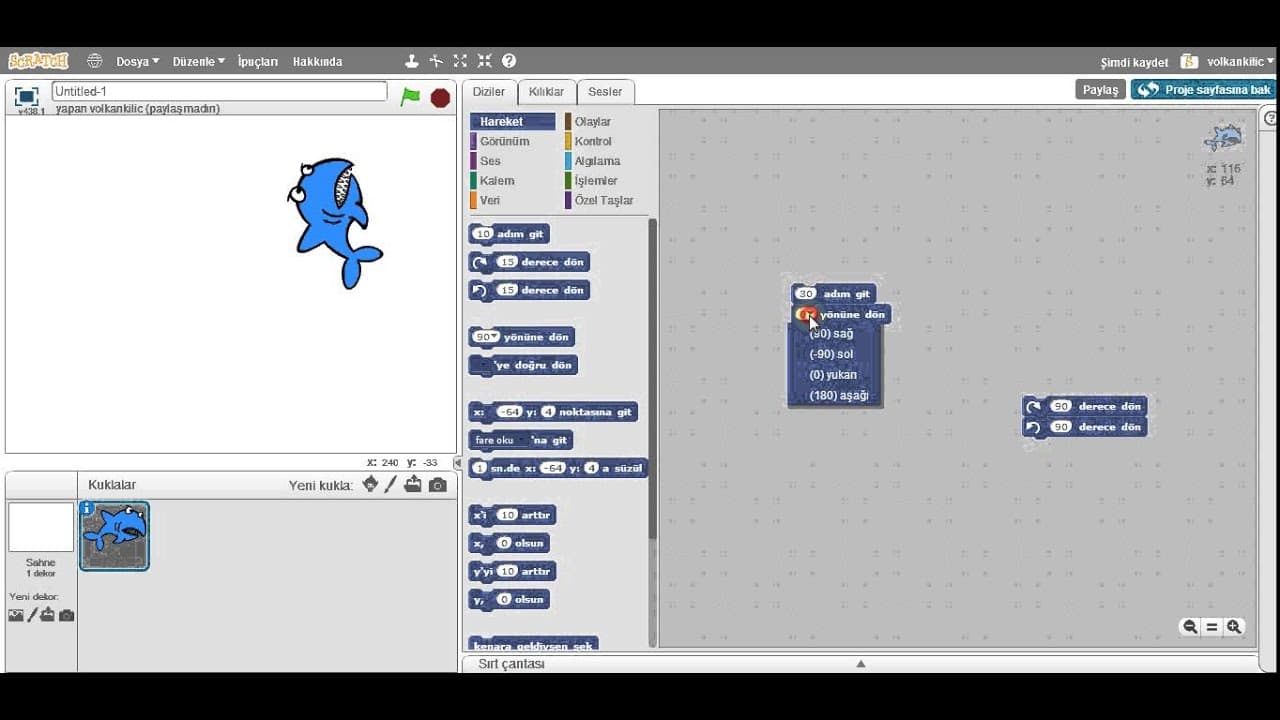Choose (-90) sol from direction dropdown

[x=835, y=354]
